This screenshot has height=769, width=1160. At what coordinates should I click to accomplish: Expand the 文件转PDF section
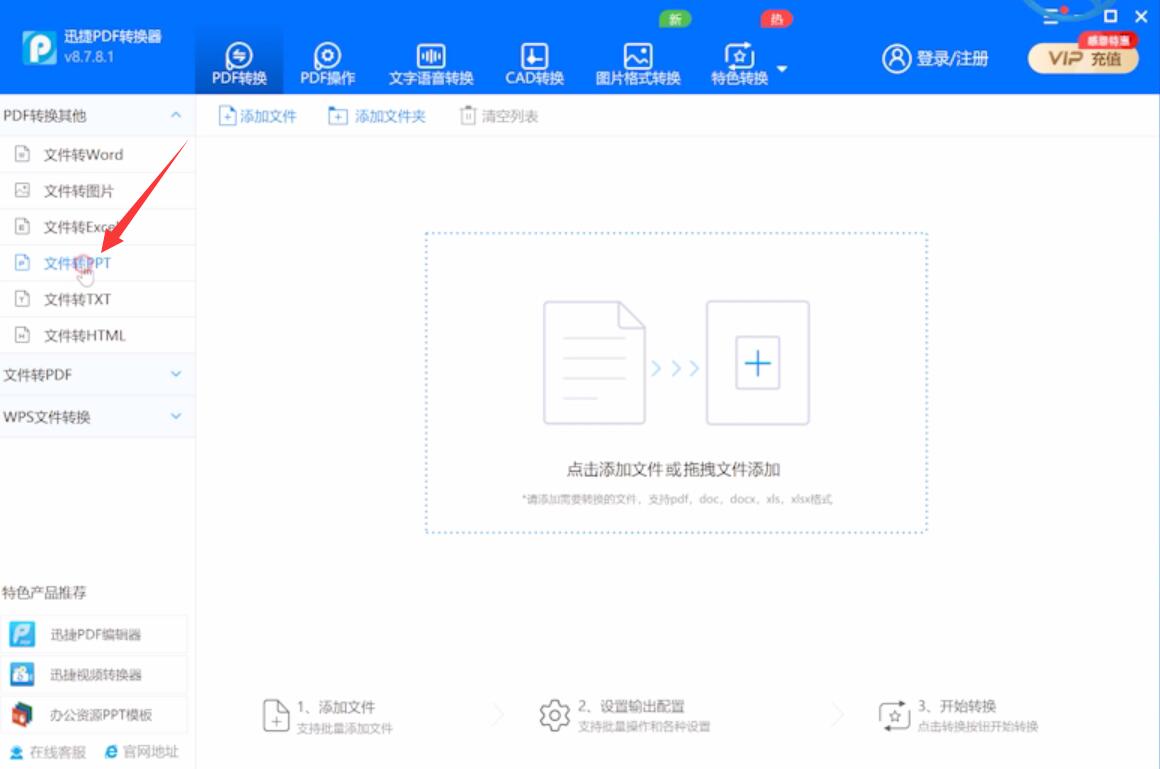pos(97,375)
